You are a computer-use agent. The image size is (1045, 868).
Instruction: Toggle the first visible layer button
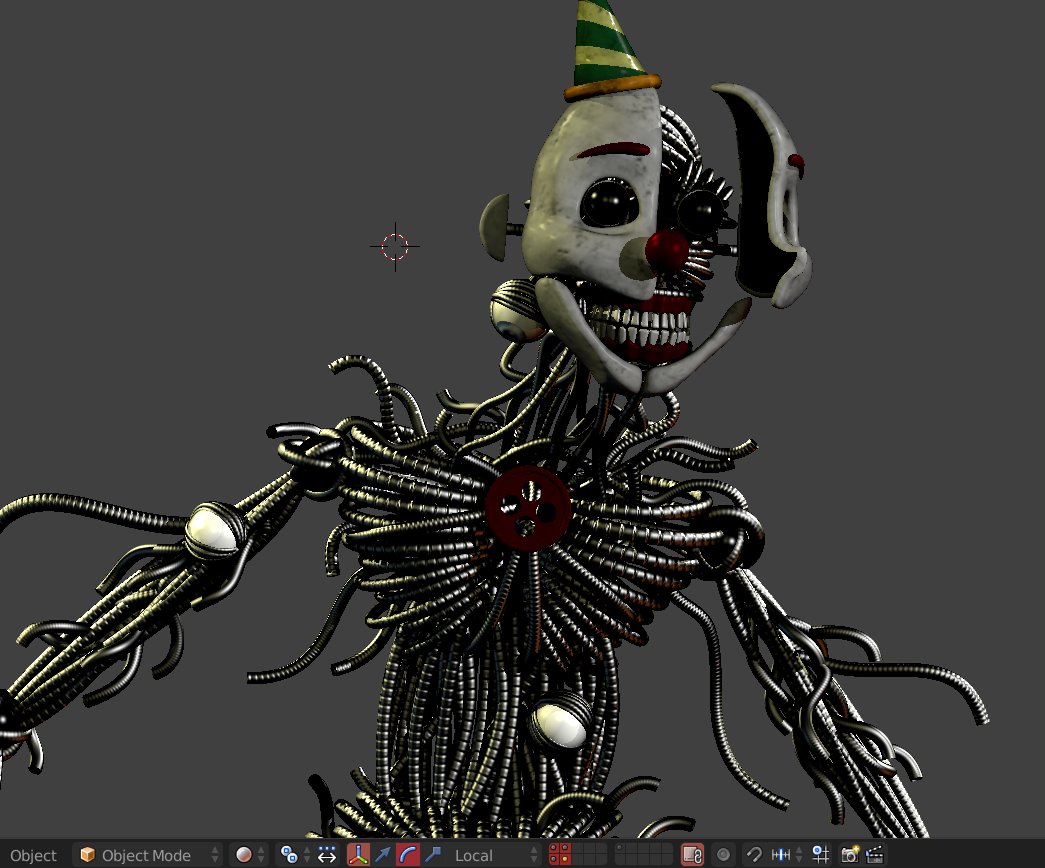[x=554, y=848]
